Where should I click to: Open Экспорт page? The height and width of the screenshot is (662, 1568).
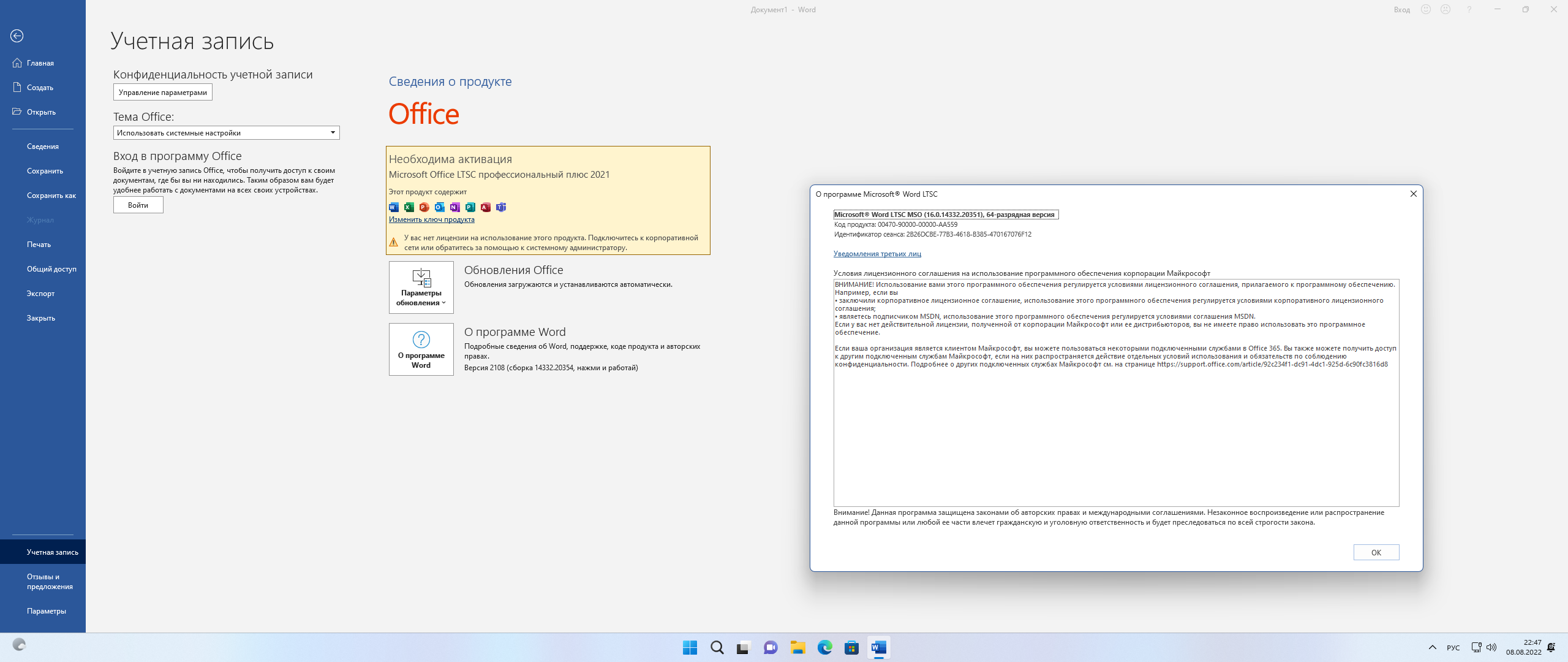[x=43, y=294]
